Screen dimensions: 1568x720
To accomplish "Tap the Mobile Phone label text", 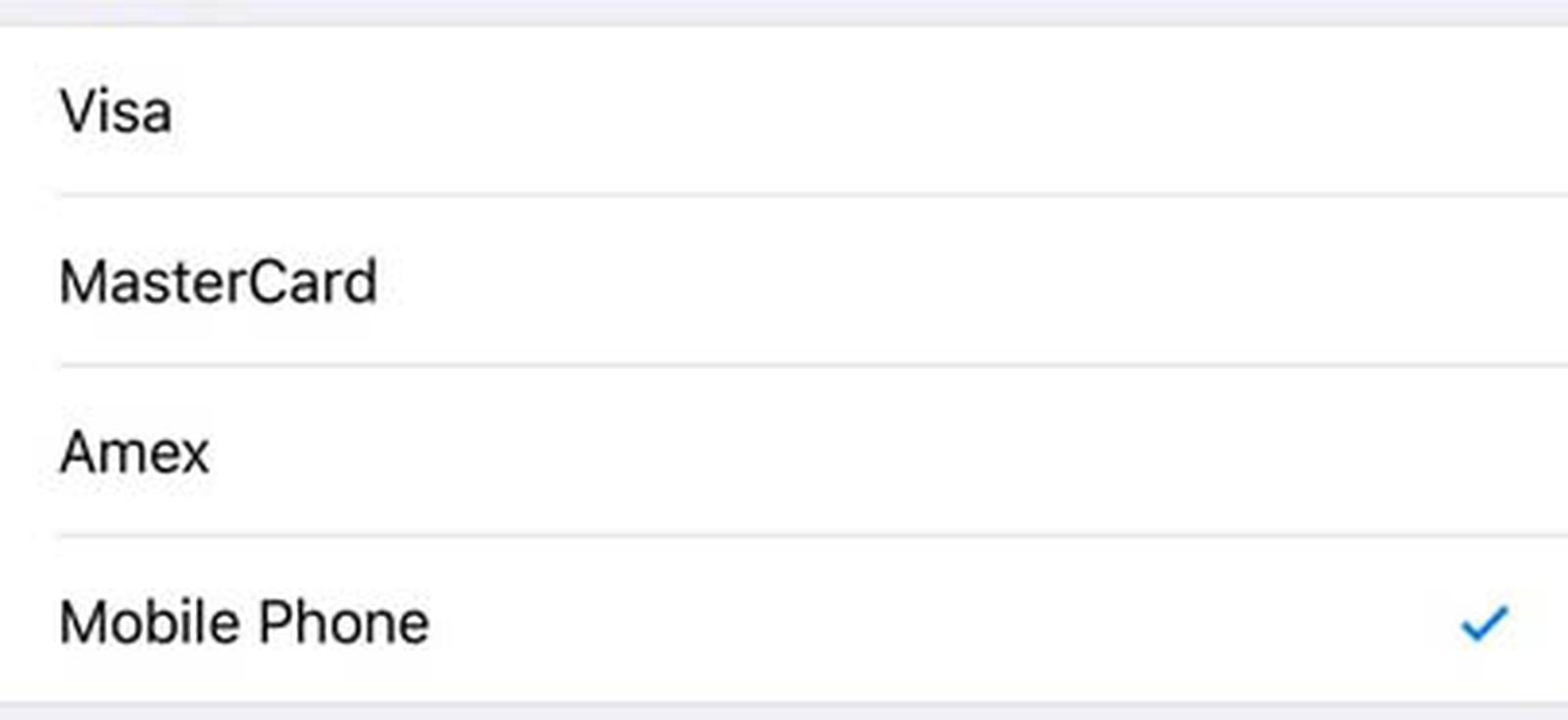I will [244, 623].
